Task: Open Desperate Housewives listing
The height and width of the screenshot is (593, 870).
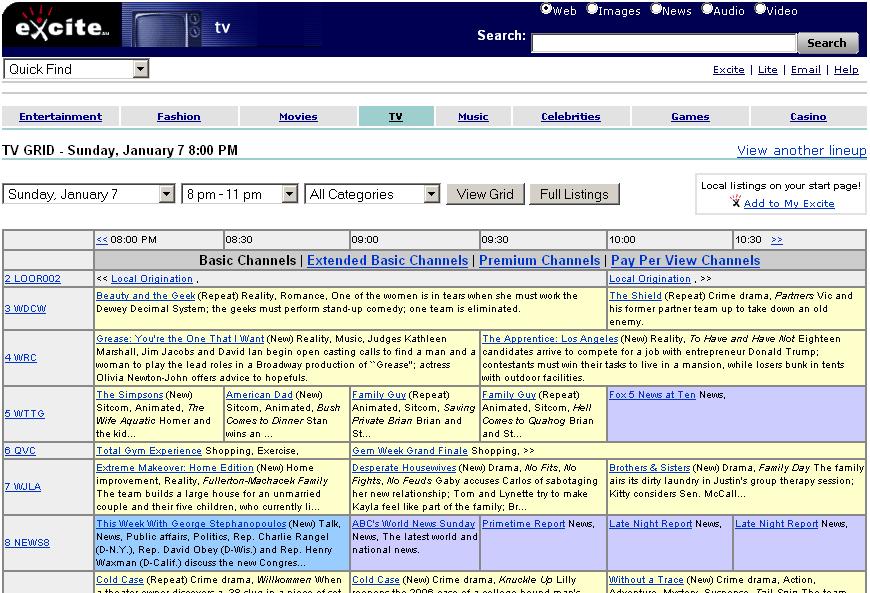Action: pos(404,468)
